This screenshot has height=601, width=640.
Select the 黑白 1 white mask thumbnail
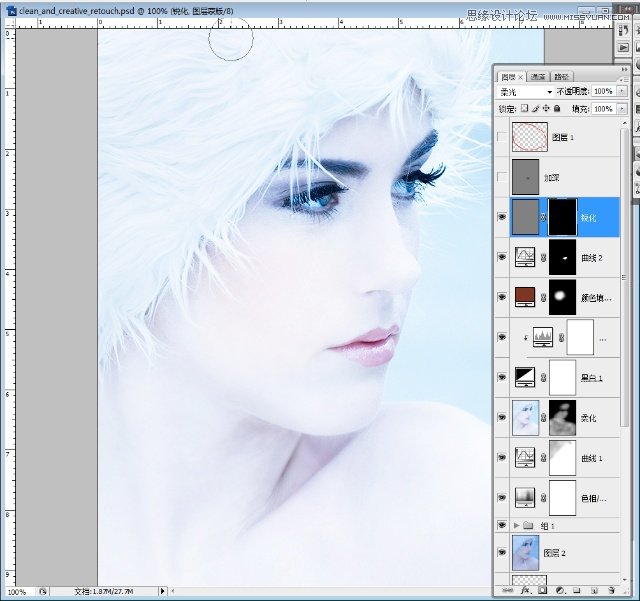[x=562, y=377]
